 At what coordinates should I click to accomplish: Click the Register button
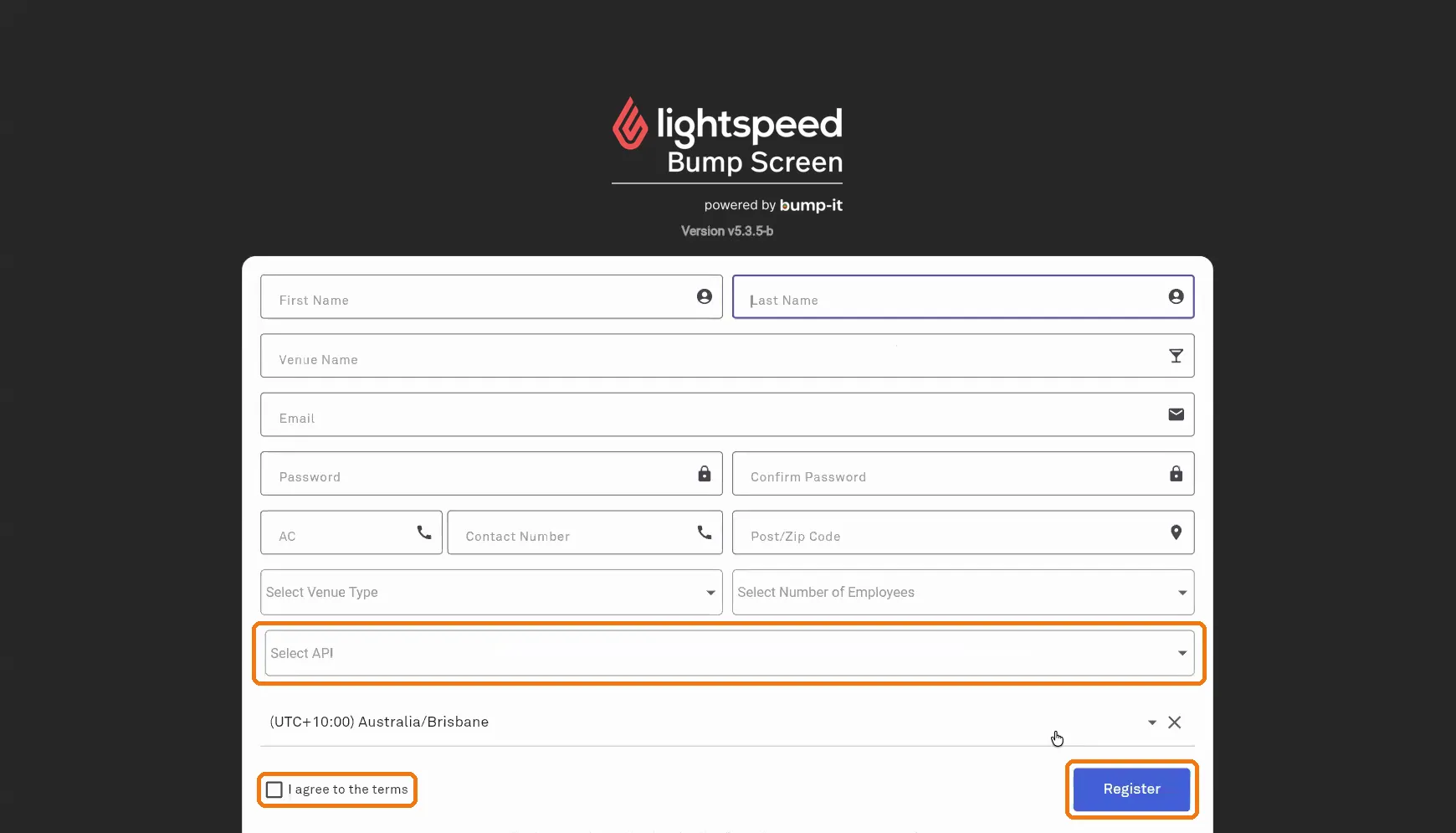click(1131, 789)
